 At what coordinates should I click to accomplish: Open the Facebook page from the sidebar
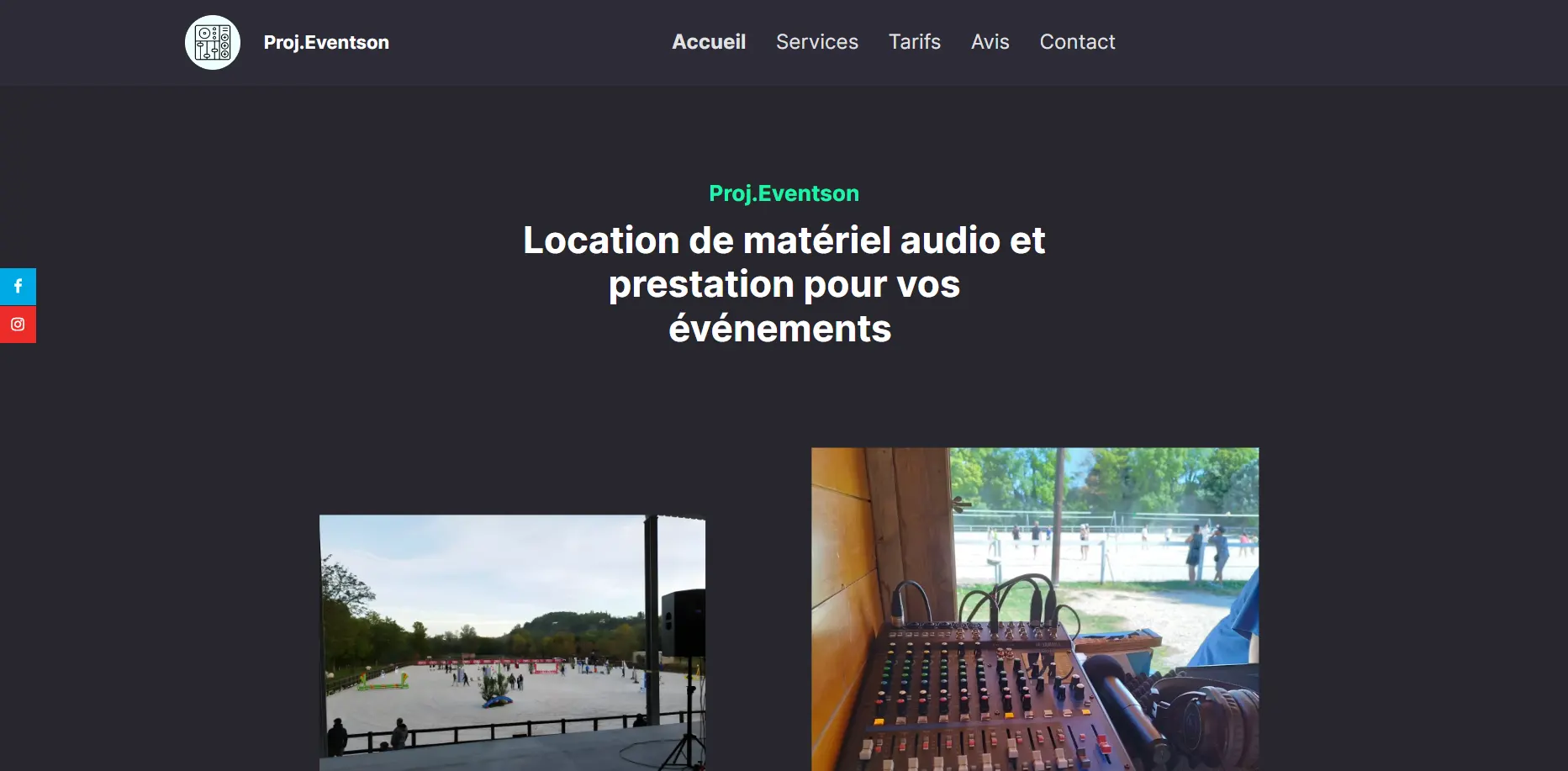click(x=18, y=287)
